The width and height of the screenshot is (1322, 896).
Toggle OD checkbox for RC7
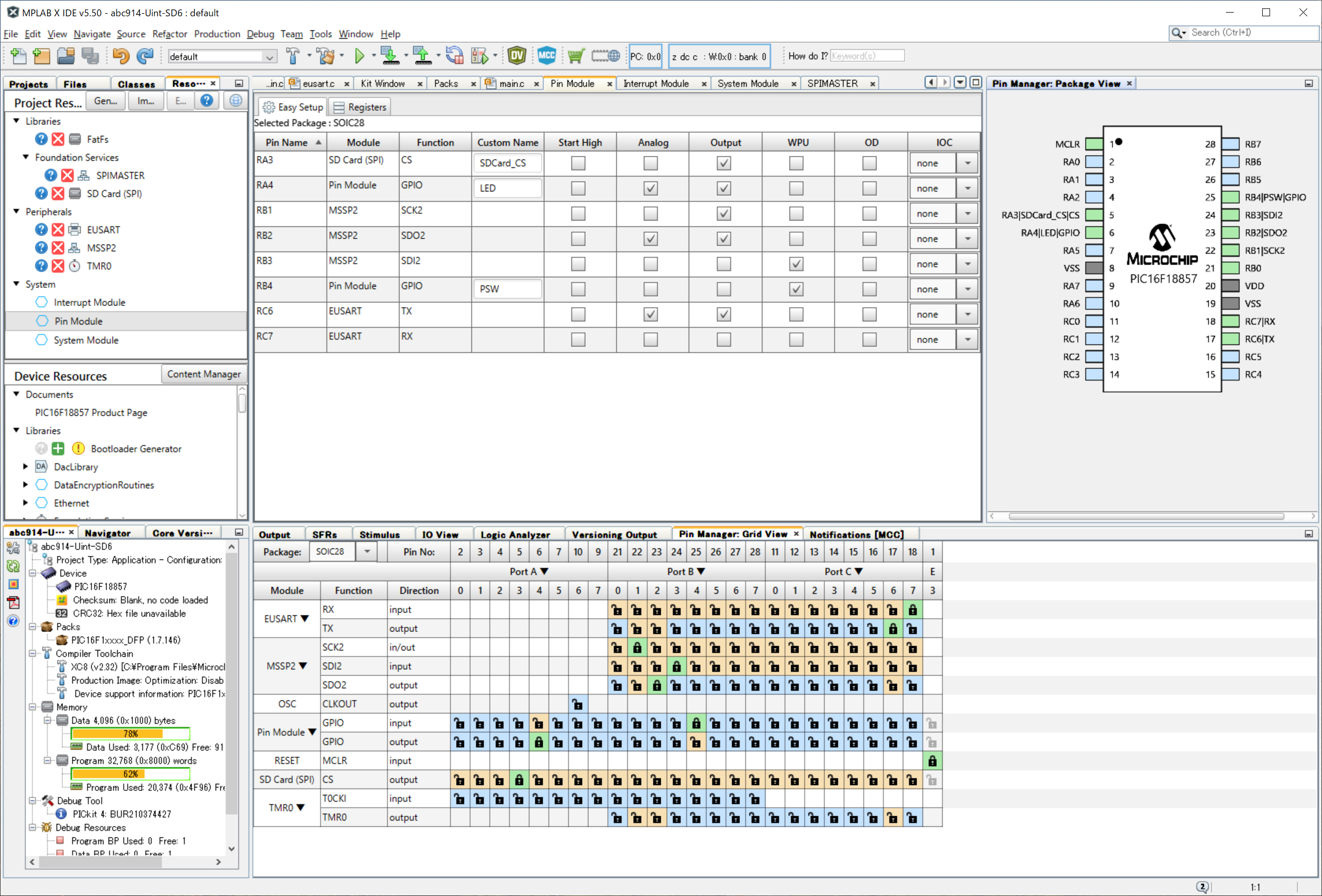(869, 340)
